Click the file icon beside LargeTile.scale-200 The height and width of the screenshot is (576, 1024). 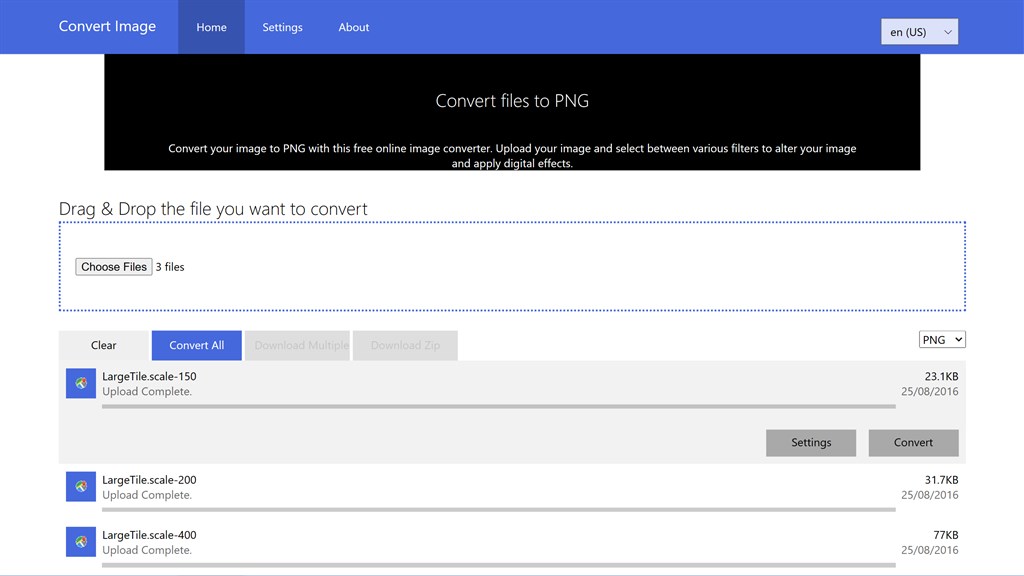pyautogui.click(x=80, y=486)
